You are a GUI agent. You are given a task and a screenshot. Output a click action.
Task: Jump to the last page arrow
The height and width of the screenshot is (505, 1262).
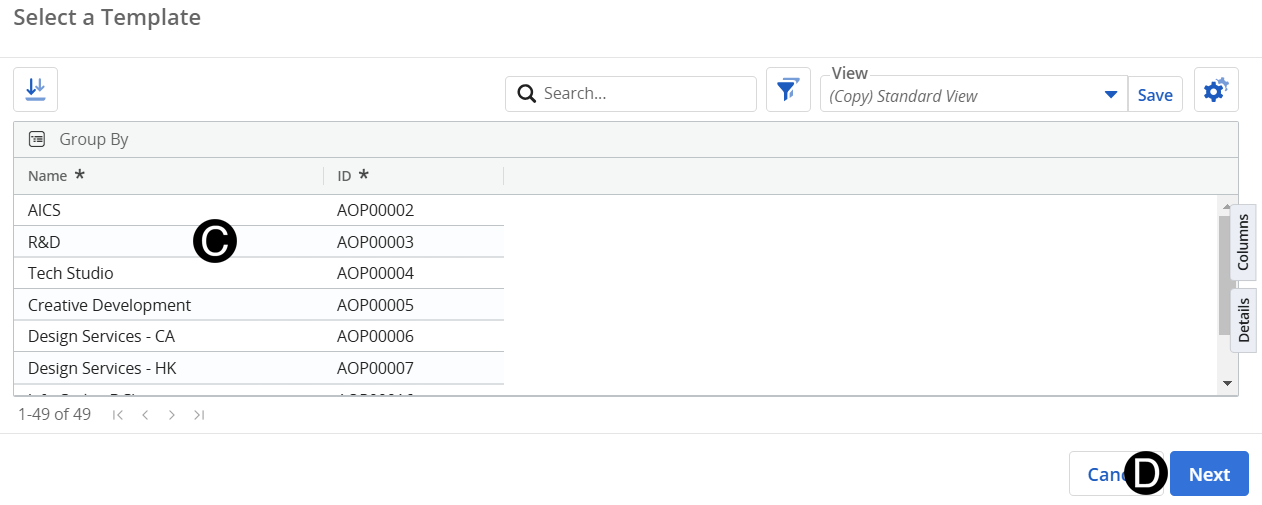(199, 414)
